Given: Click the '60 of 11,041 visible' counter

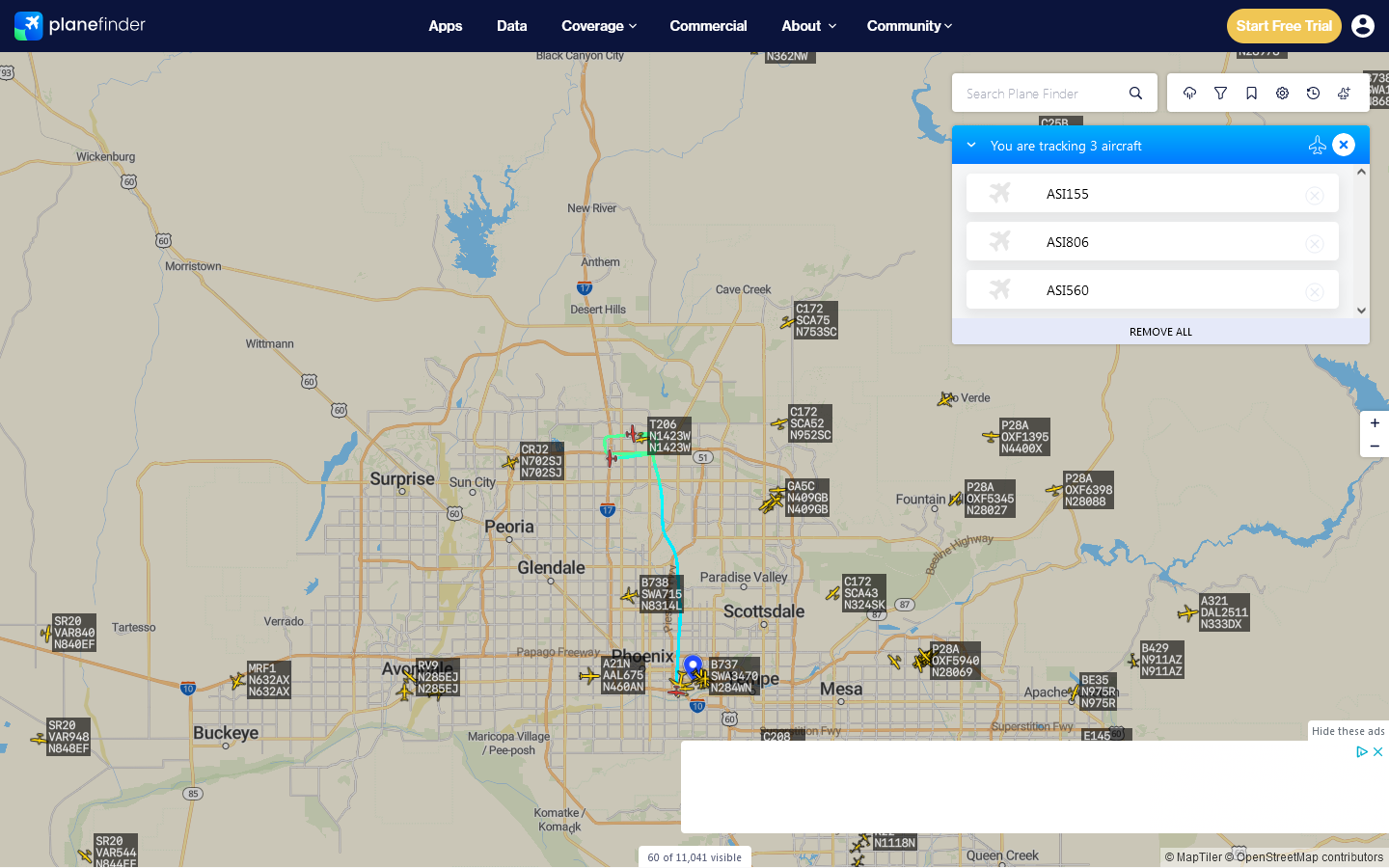Looking at the screenshot, I should coord(694,857).
